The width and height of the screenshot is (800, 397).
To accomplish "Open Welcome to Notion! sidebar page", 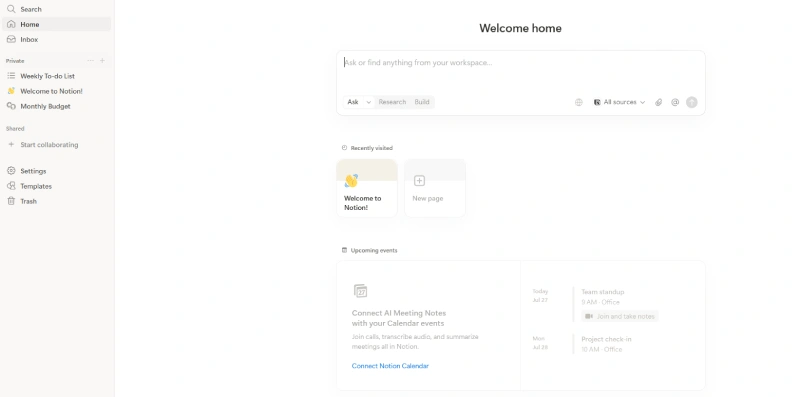I will click(56, 91).
